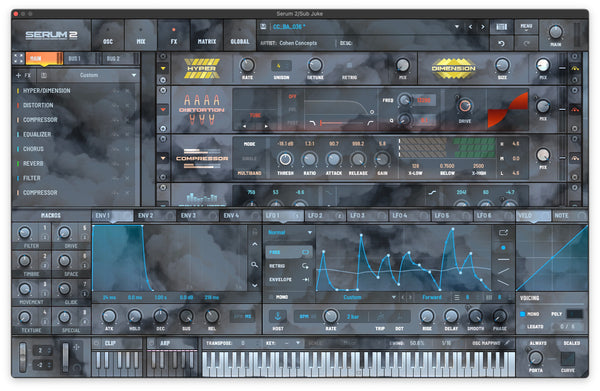Switch to the MIX tab
The image size is (600, 391).
(x=141, y=35)
